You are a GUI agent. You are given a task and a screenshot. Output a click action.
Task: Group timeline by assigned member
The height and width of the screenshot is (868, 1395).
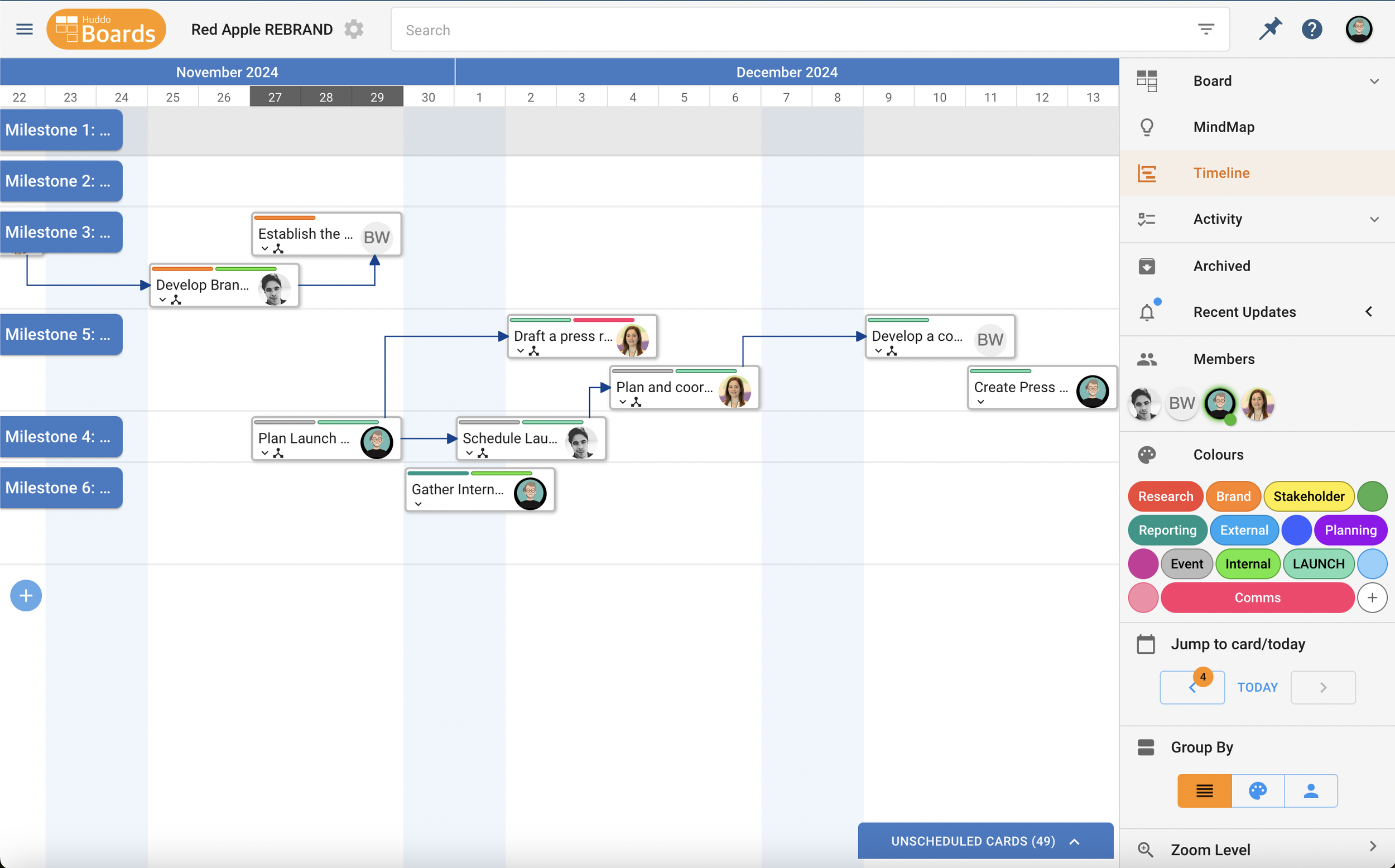[1311, 791]
